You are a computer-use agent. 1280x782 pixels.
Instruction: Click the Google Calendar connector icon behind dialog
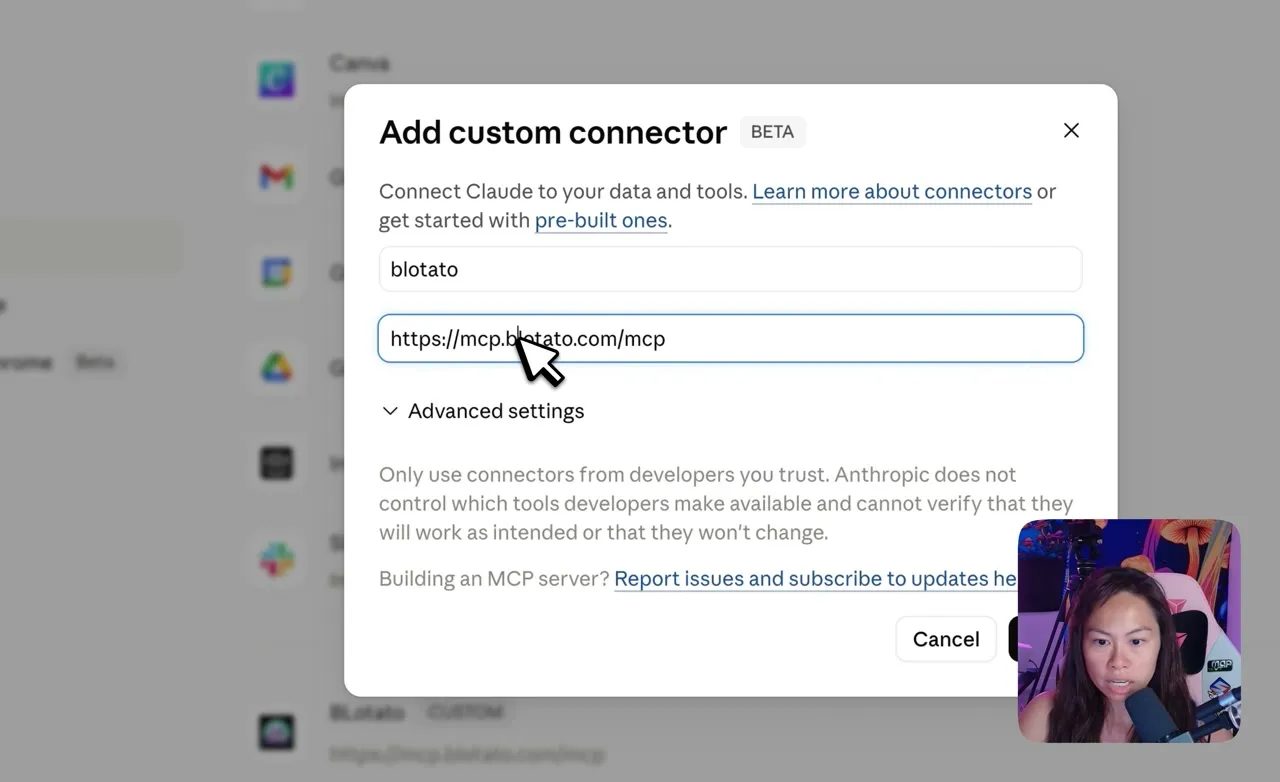[276, 272]
